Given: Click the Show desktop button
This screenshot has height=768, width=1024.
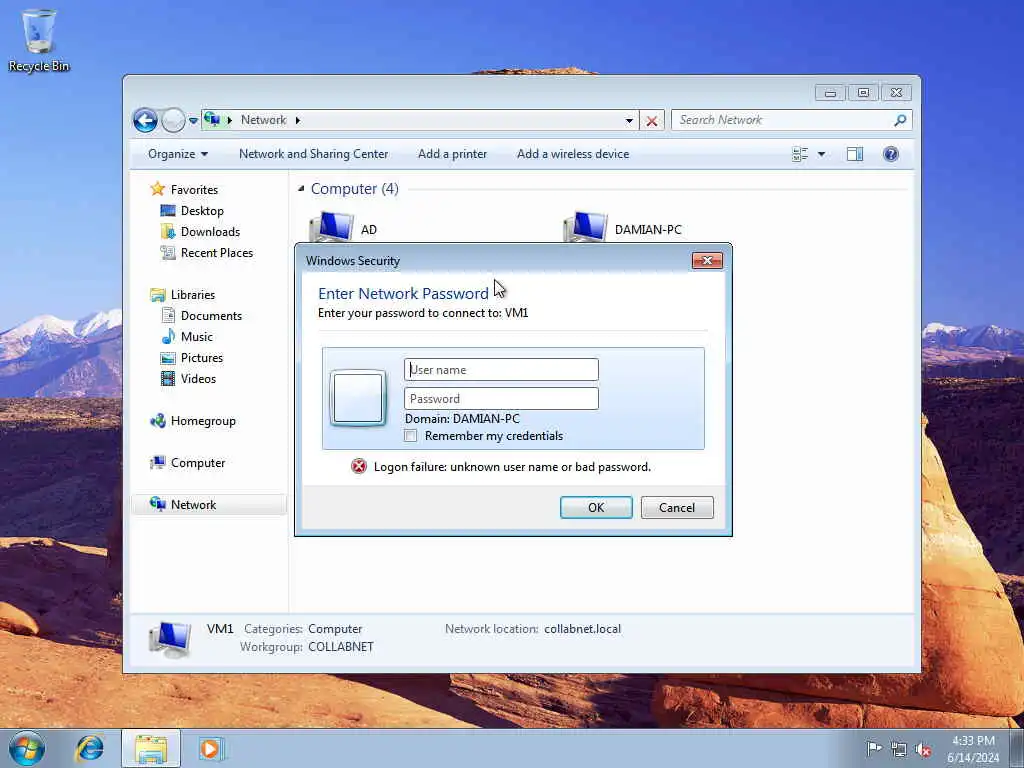Looking at the screenshot, I should [1017, 748].
